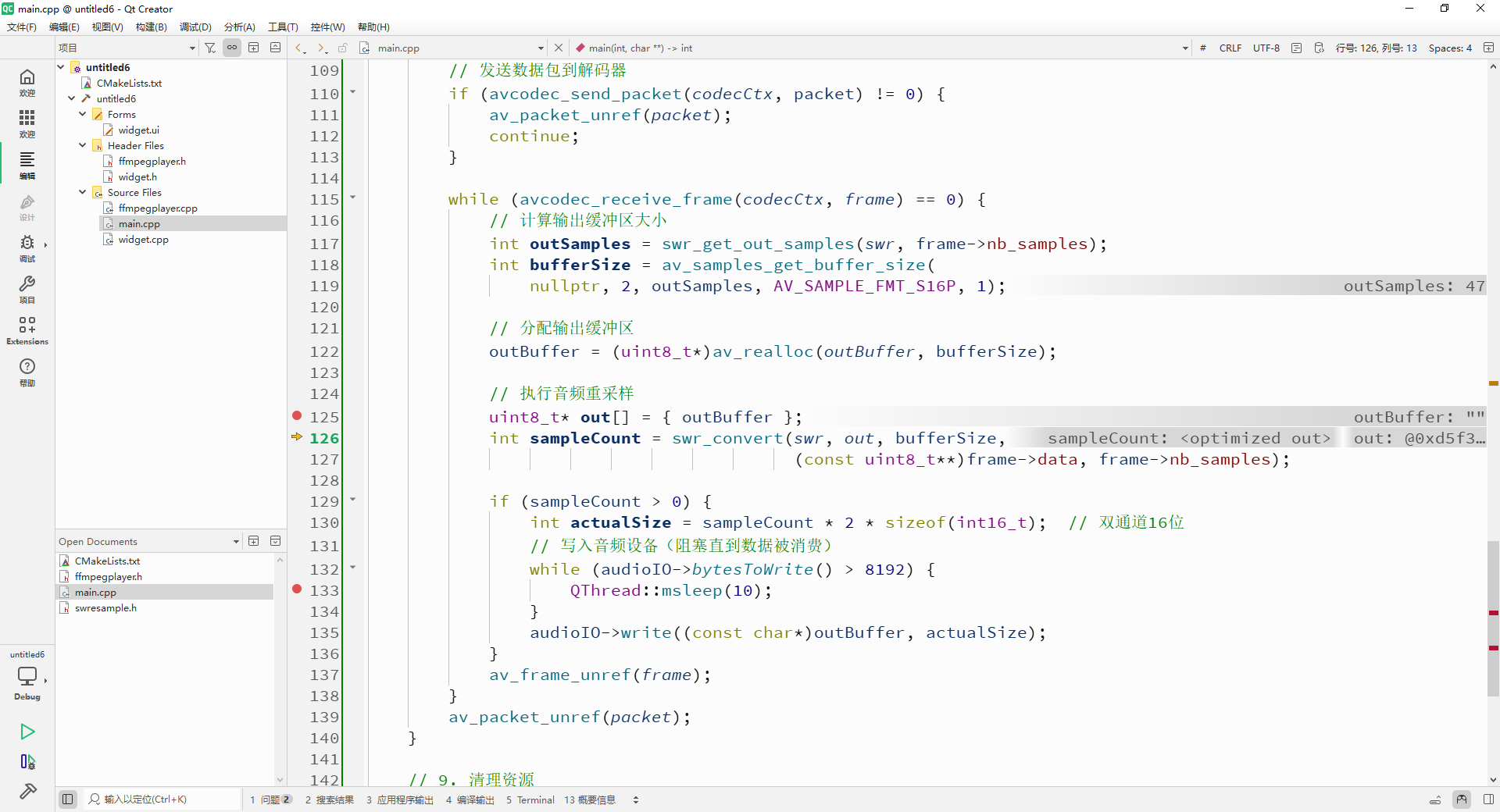1500x812 pixels.
Task: Toggle the file write-lock icon
Action: 342,48
